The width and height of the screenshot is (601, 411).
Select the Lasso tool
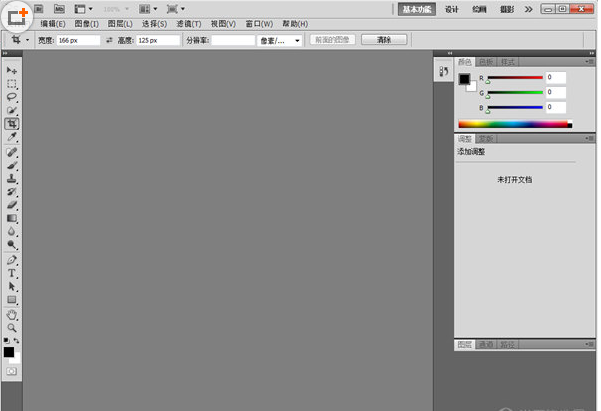tap(11, 97)
